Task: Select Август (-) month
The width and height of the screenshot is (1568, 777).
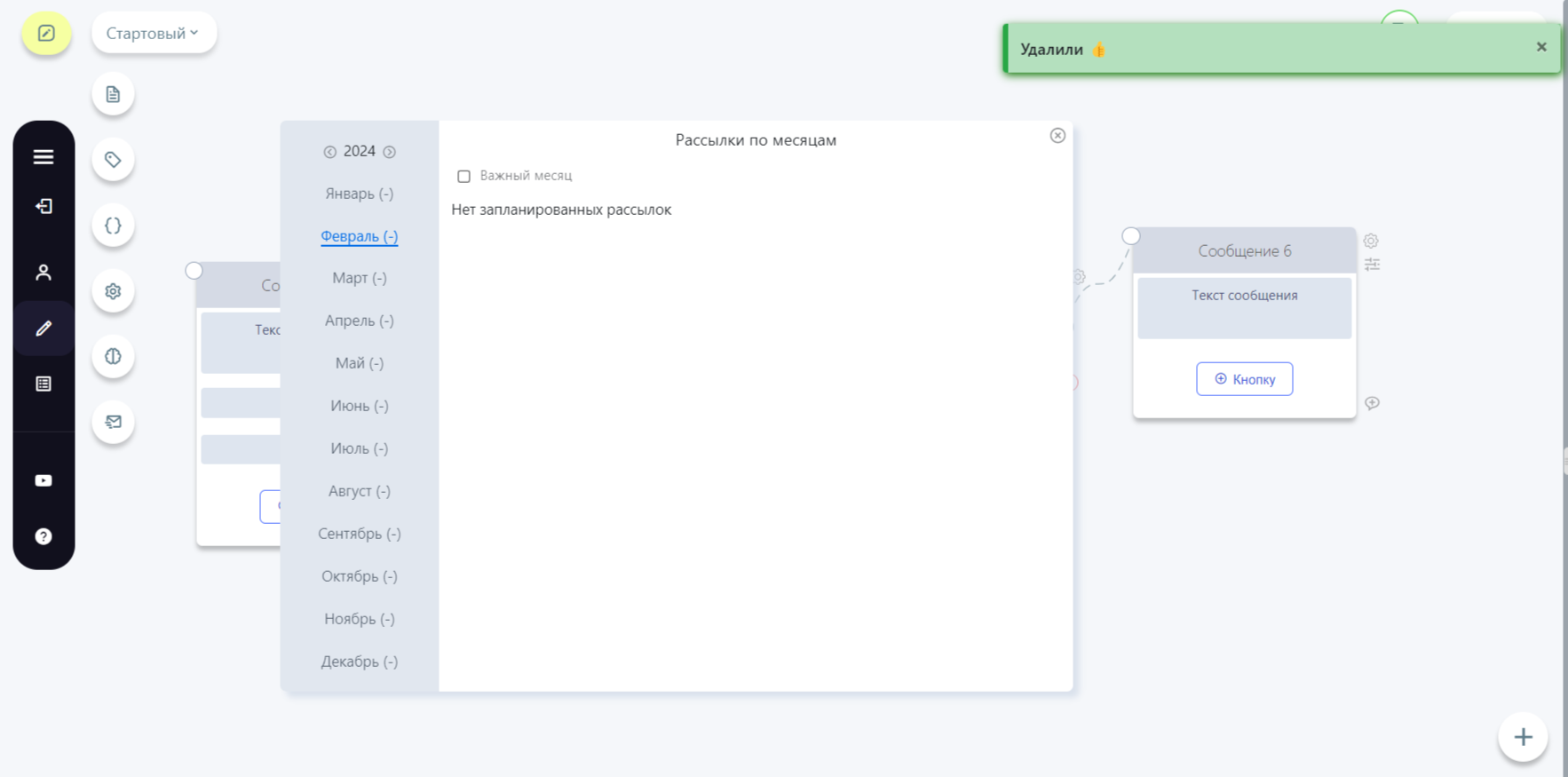Action: point(360,491)
